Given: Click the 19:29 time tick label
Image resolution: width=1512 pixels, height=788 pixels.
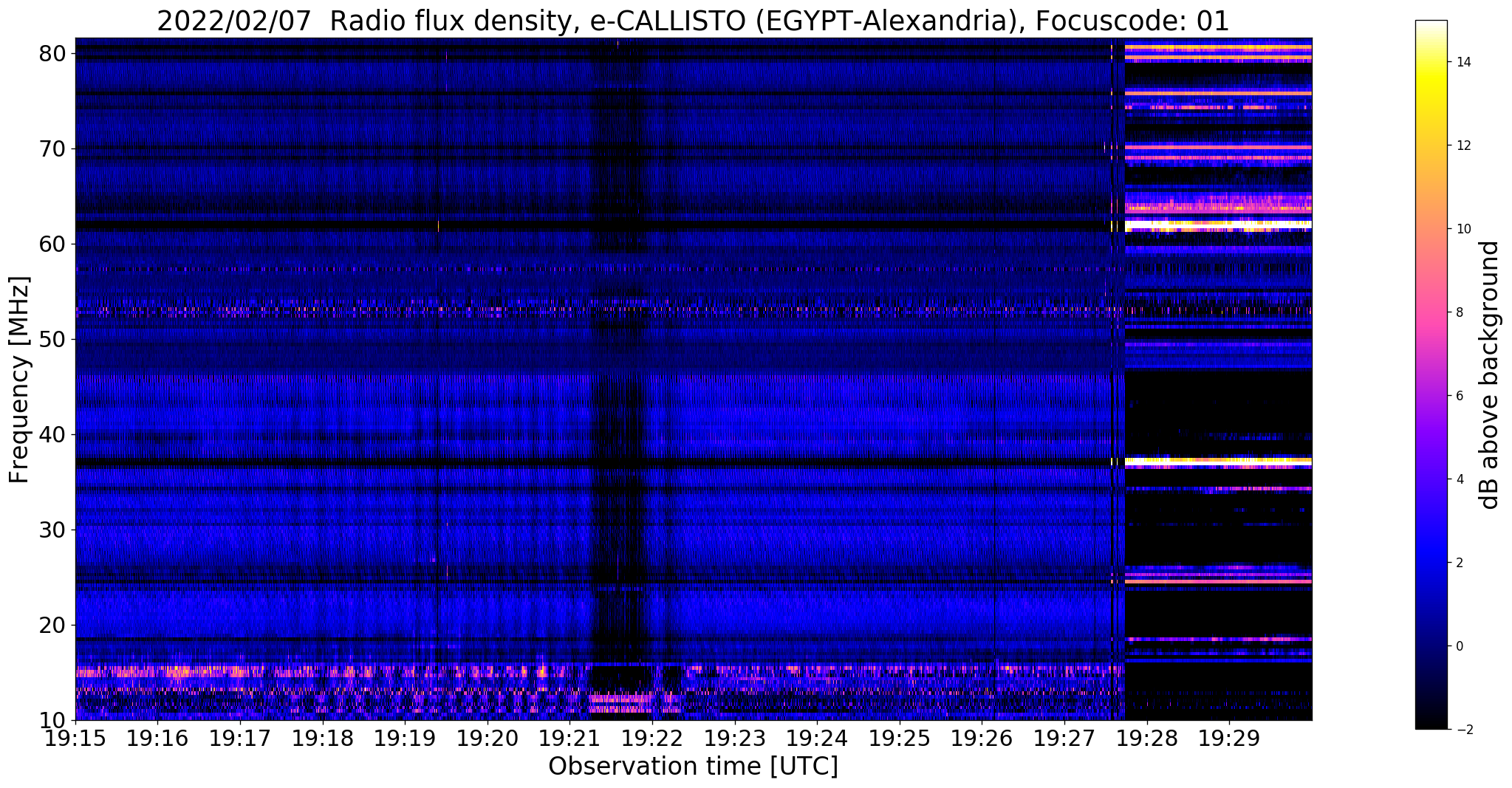Looking at the screenshot, I should point(1229,738).
